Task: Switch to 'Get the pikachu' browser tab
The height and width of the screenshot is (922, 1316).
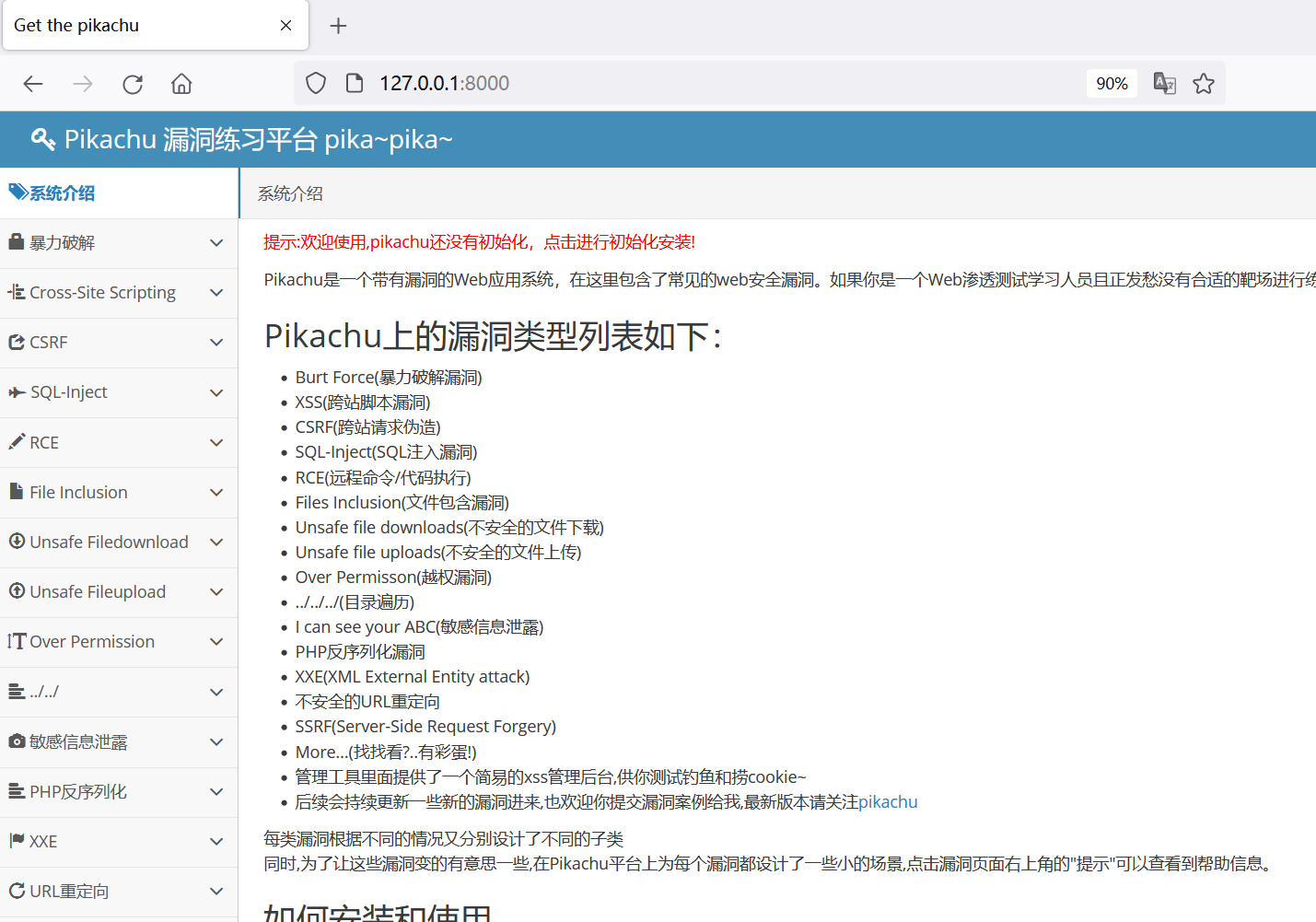Action: coord(154,26)
